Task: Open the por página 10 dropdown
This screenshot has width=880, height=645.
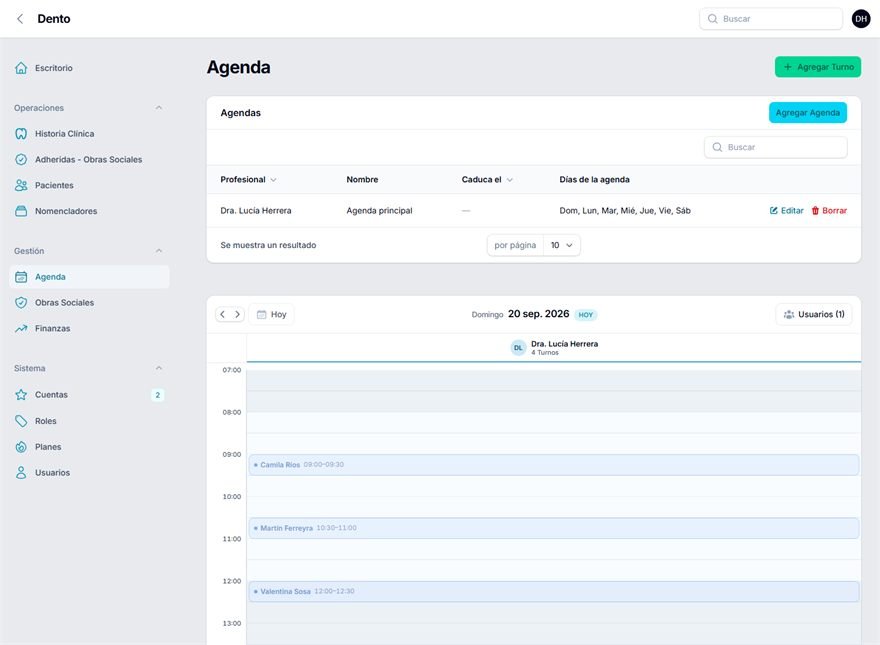Action: pyautogui.click(x=561, y=245)
